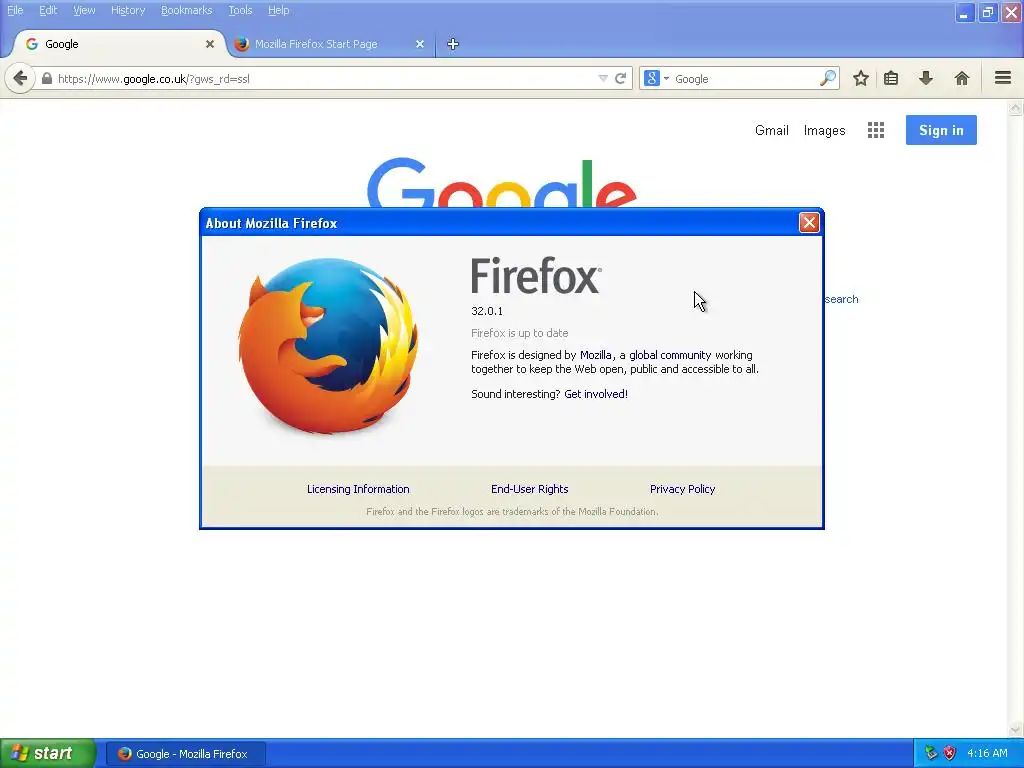1024x768 pixels.
Task: Open the Tools menu
Action: point(240,10)
